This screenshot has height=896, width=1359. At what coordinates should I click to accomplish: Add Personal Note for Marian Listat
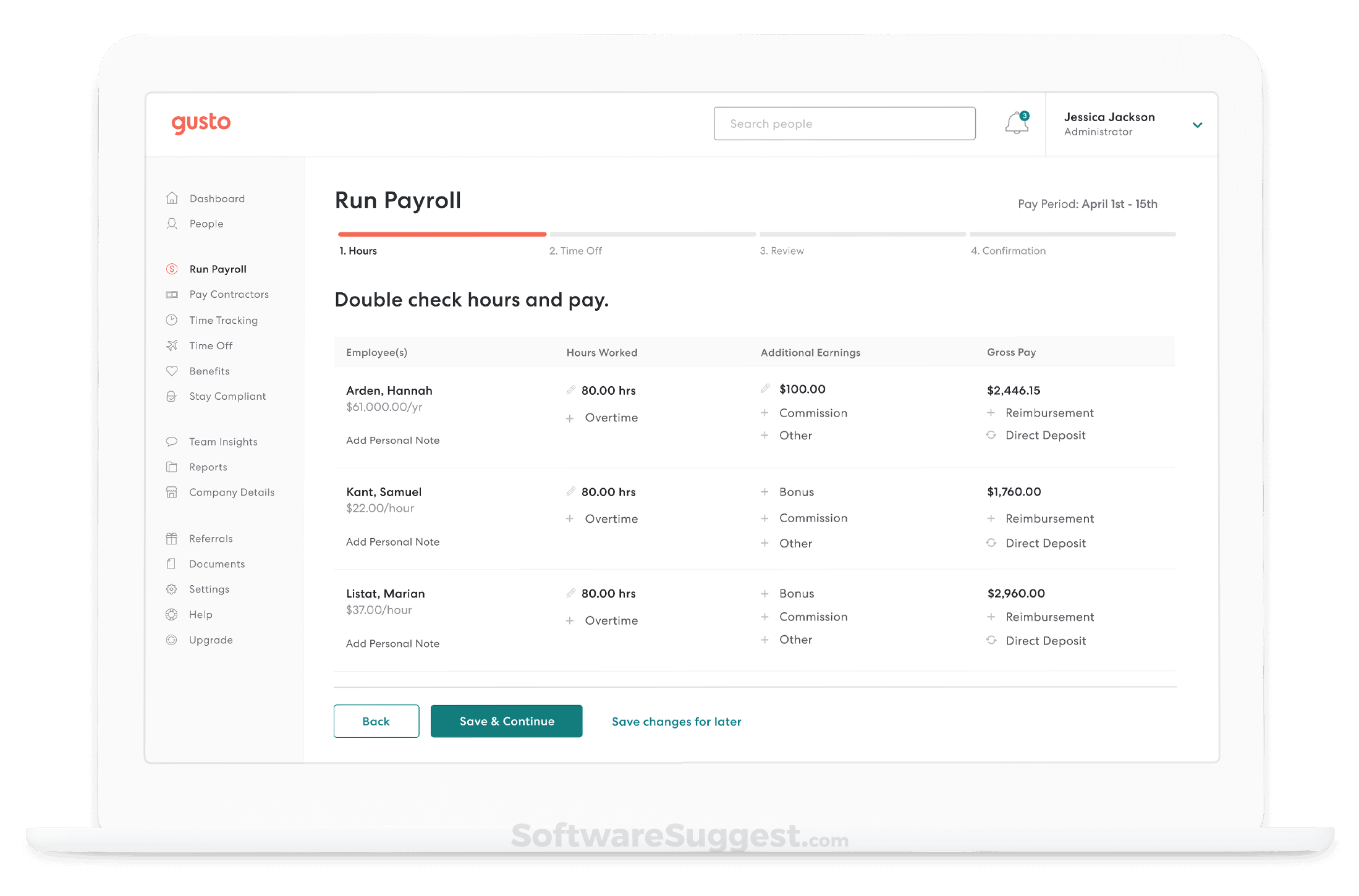[x=393, y=643]
